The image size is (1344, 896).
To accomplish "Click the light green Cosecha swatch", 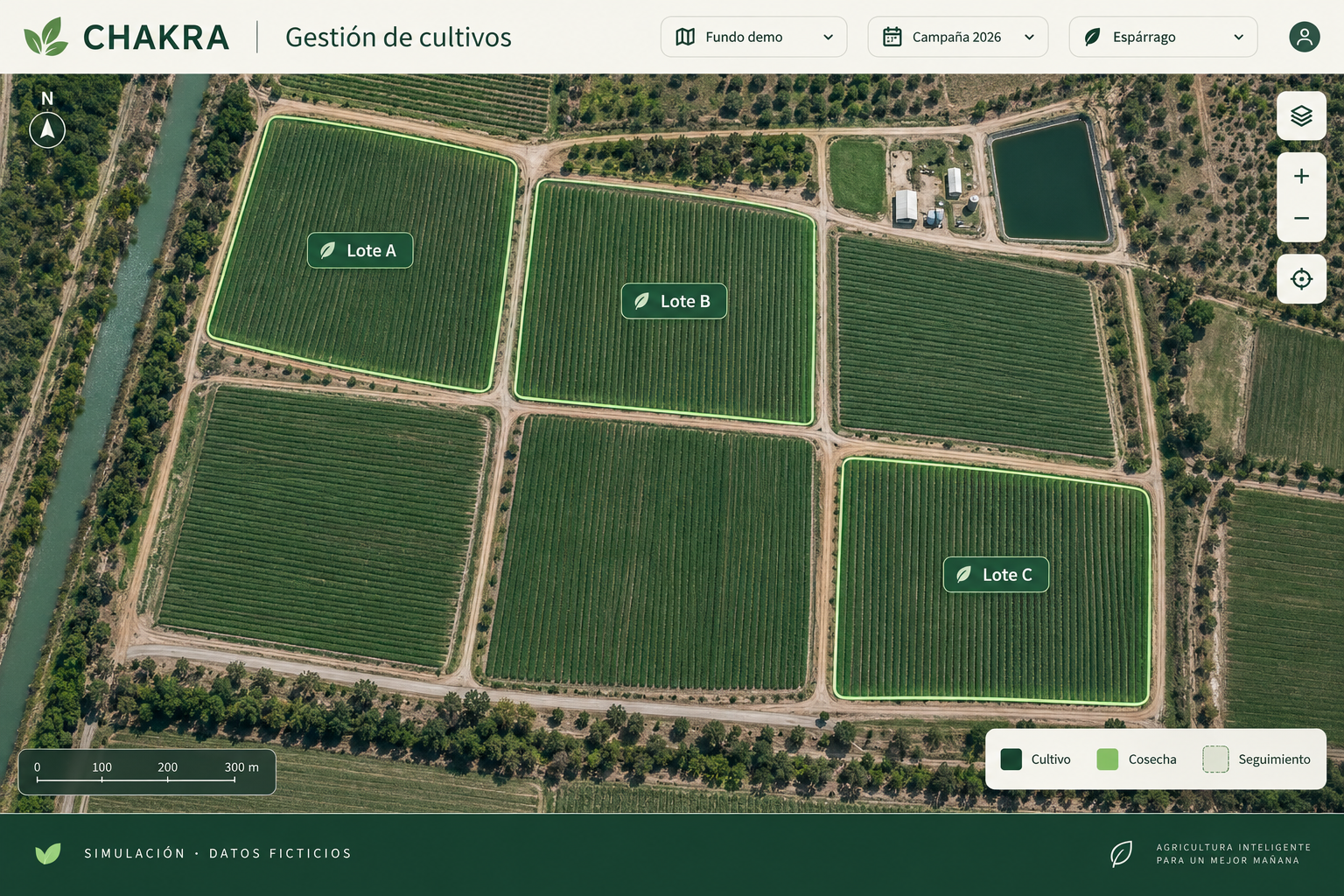I will pyautogui.click(x=1108, y=759).
